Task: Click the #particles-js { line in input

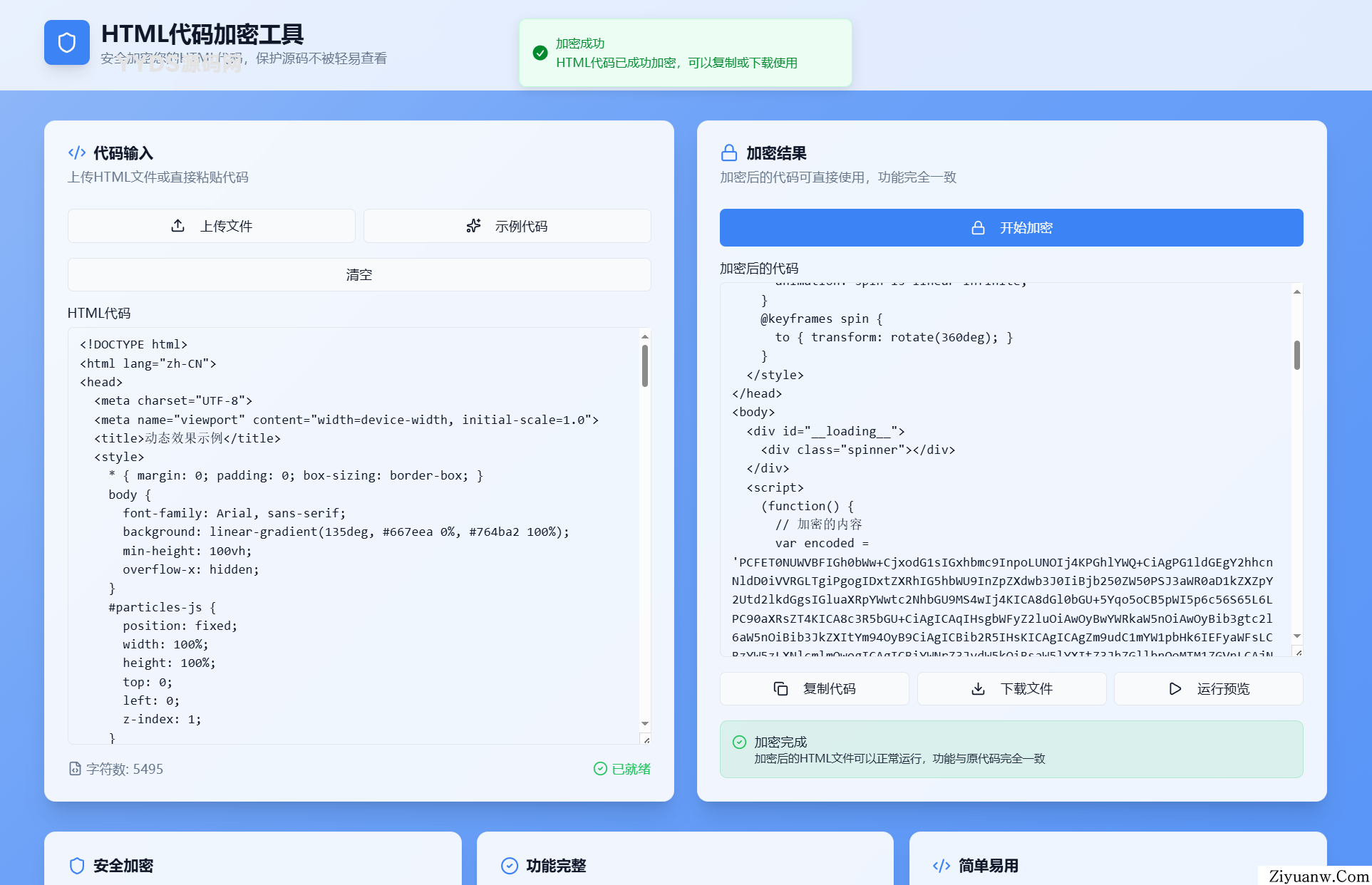Action: tap(162, 607)
